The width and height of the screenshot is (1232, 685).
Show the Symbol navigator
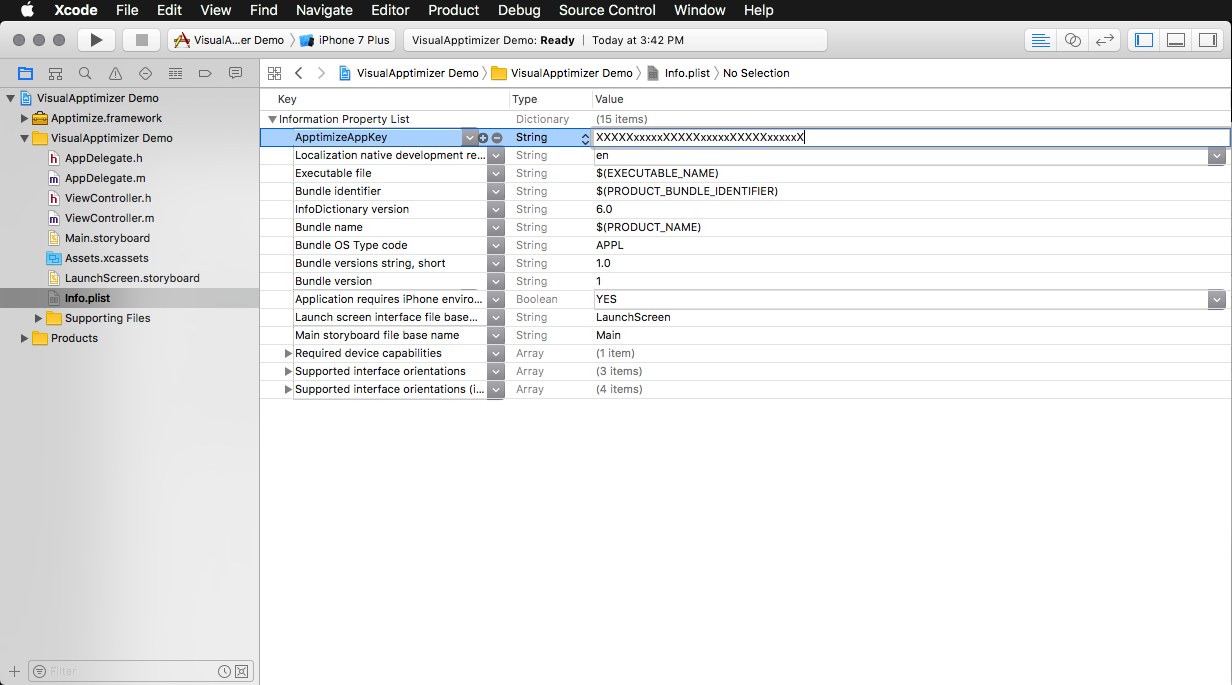pos(56,73)
